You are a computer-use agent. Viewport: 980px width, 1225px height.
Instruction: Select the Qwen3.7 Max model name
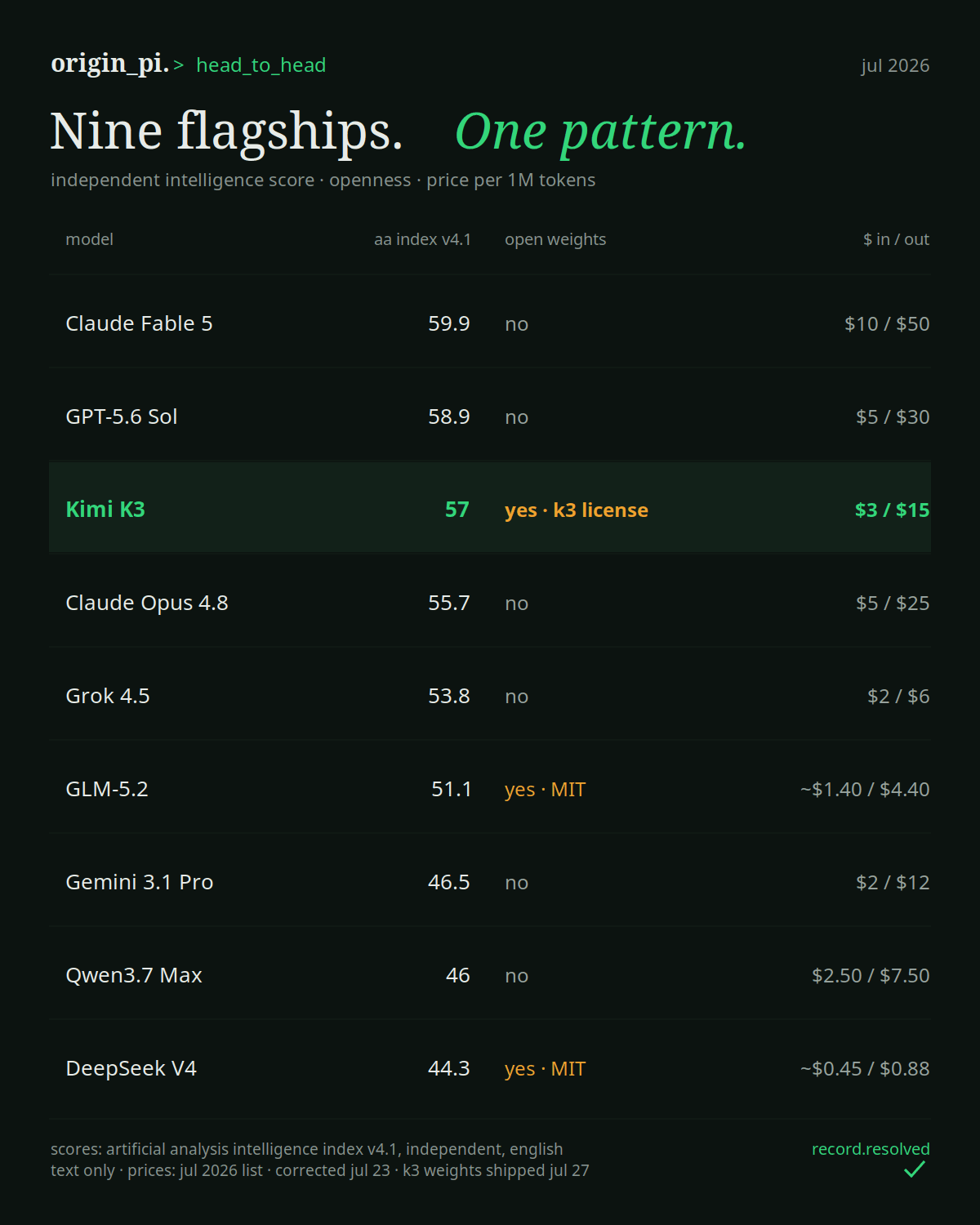pyautogui.click(x=134, y=975)
